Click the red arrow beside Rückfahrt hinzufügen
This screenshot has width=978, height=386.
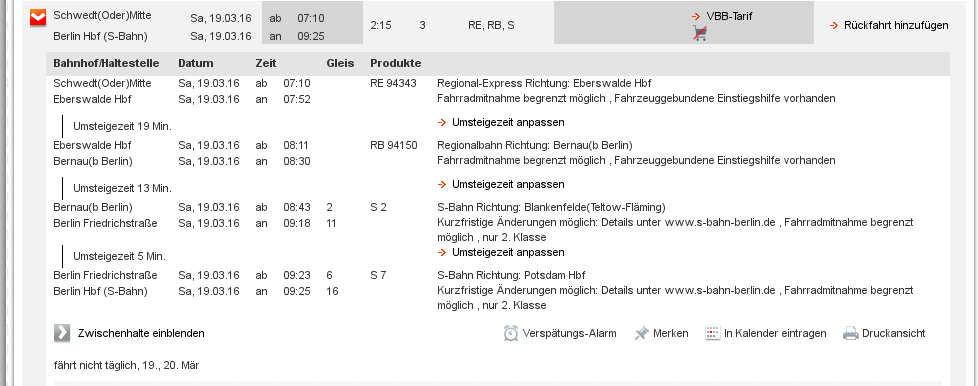[x=834, y=26]
